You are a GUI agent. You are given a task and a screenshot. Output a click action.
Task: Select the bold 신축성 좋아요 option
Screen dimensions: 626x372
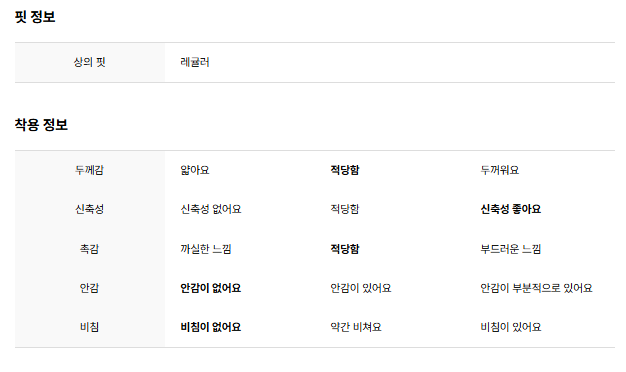click(x=511, y=209)
